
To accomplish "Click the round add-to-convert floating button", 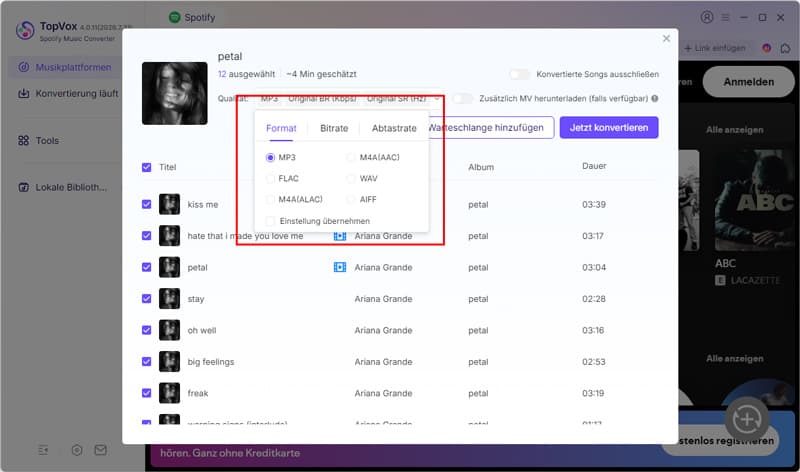I will (747, 419).
